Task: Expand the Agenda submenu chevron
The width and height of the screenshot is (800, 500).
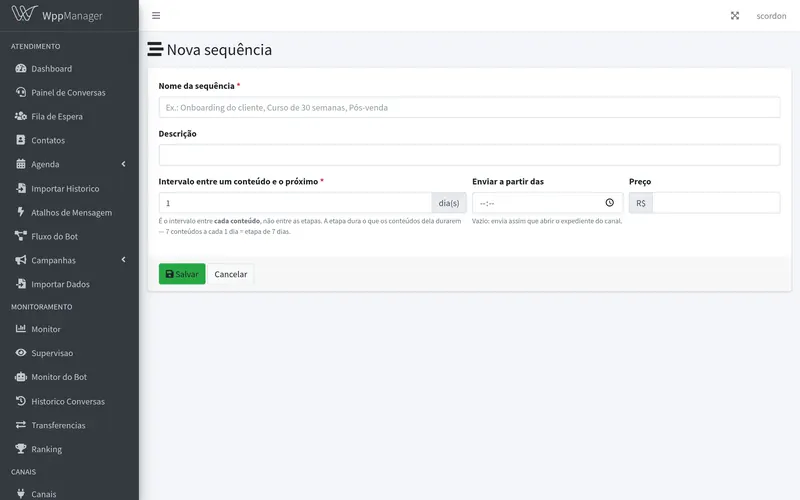Action: pyautogui.click(x=123, y=164)
